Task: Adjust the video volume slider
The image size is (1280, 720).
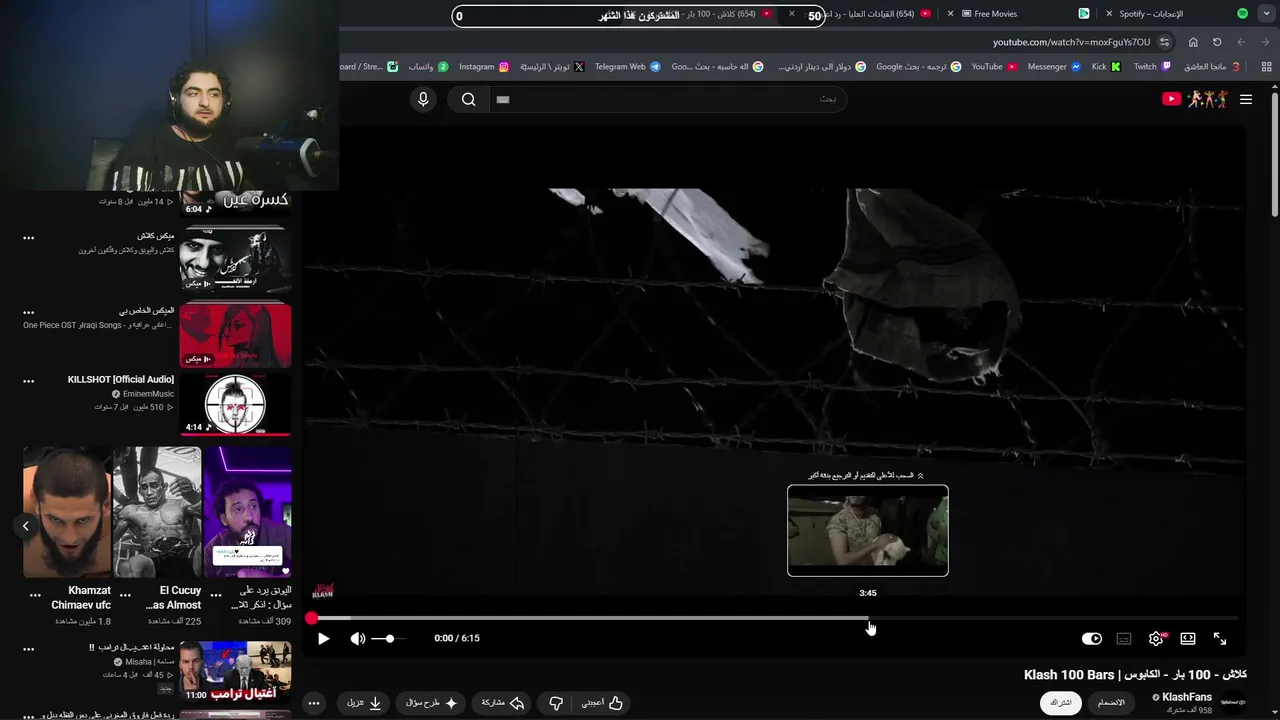Action: pos(388,638)
